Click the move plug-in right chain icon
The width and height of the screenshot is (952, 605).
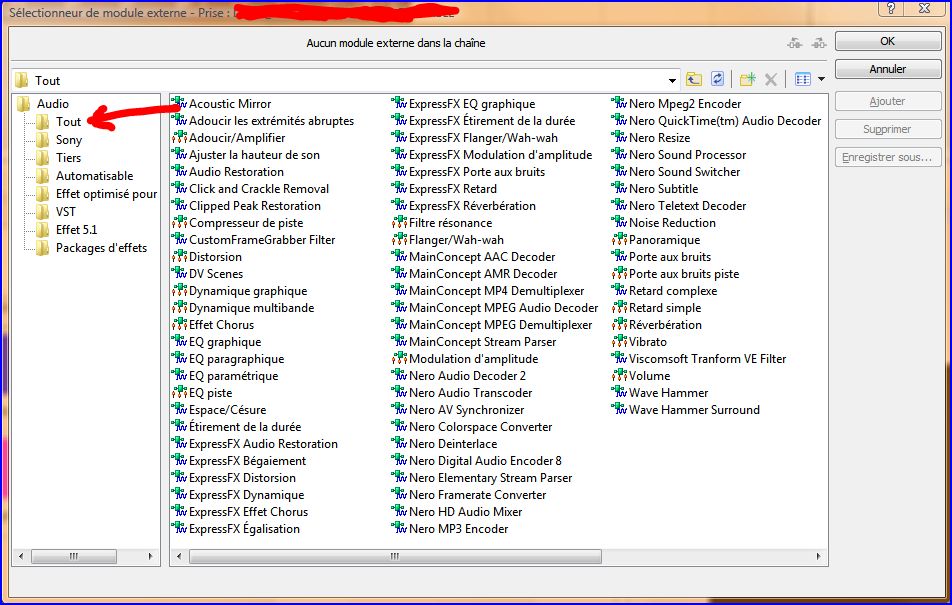tap(820, 43)
